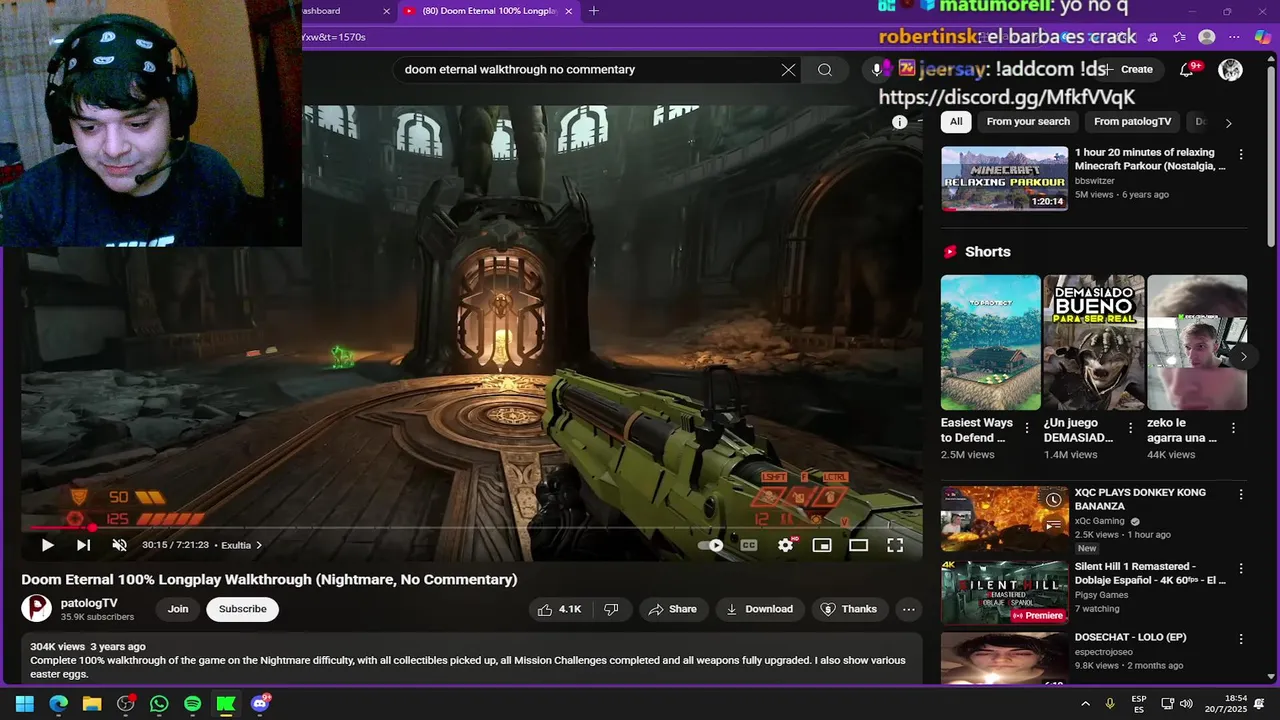Dislike the video
The image size is (1280, 720).
pos(611,609)
